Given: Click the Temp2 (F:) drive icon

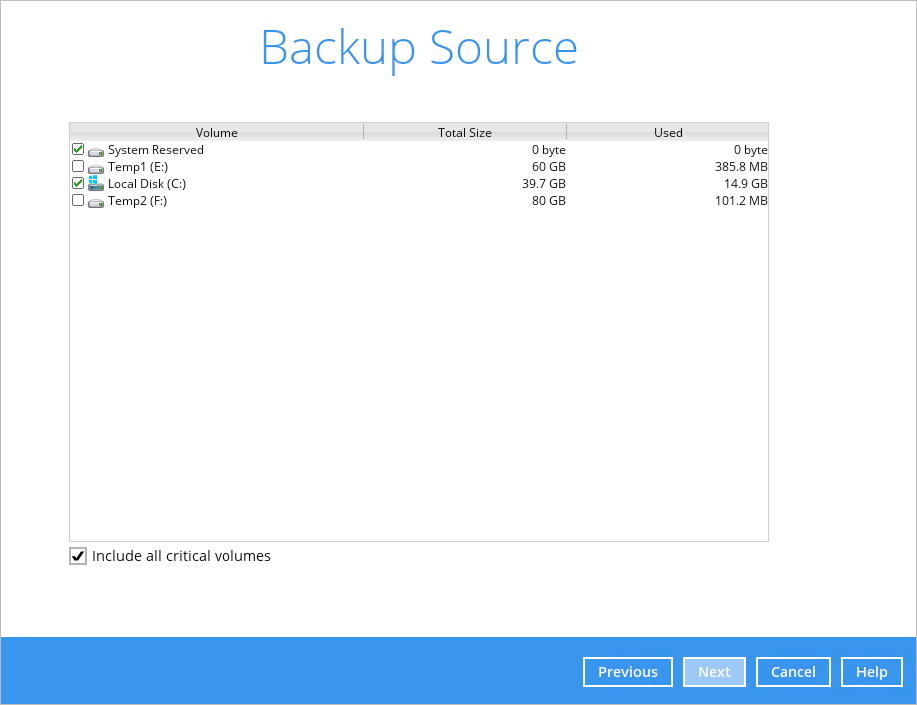Looking at the screenshot, I should (x=96, y=202).
